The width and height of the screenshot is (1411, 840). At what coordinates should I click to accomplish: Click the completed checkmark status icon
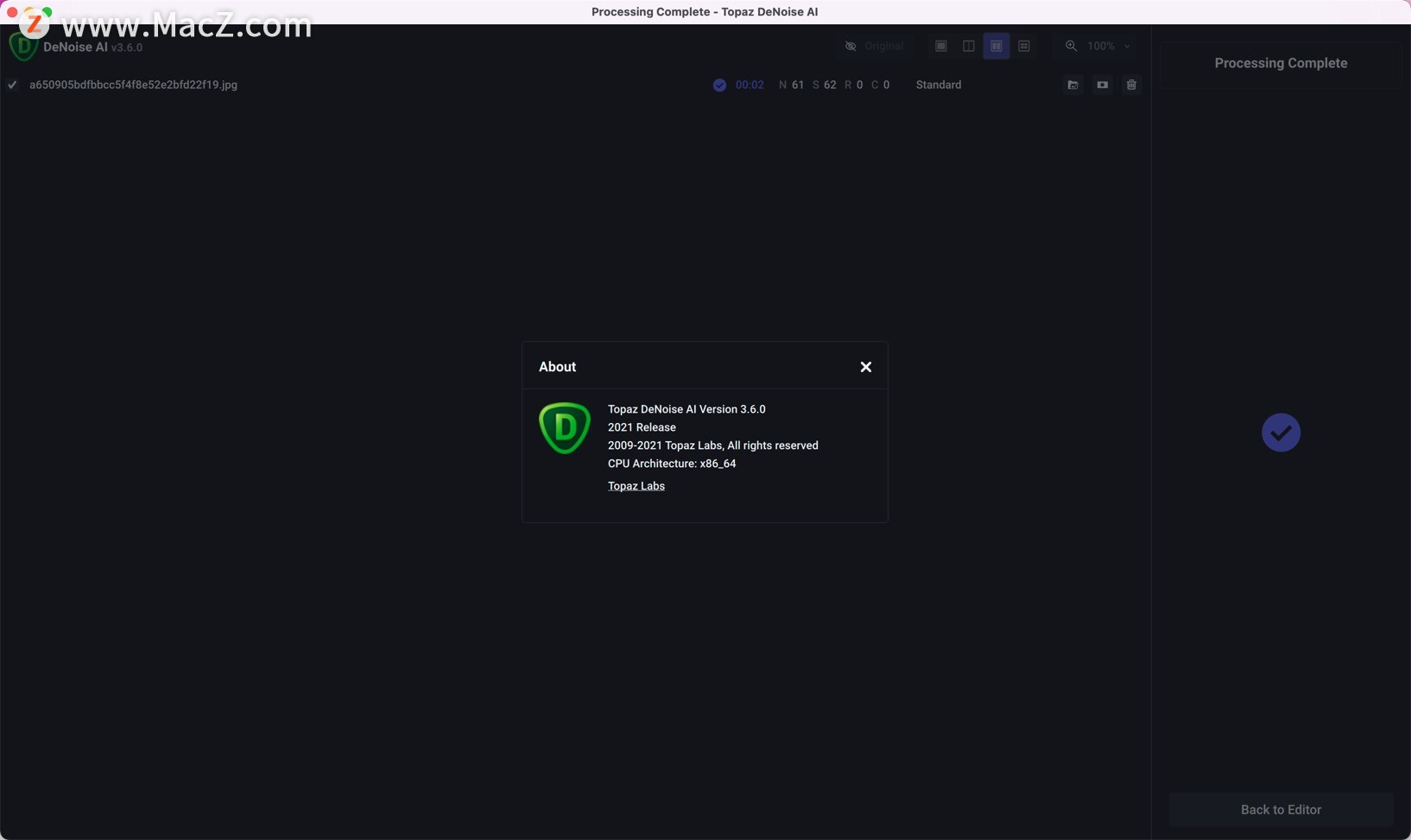(719, 85)
